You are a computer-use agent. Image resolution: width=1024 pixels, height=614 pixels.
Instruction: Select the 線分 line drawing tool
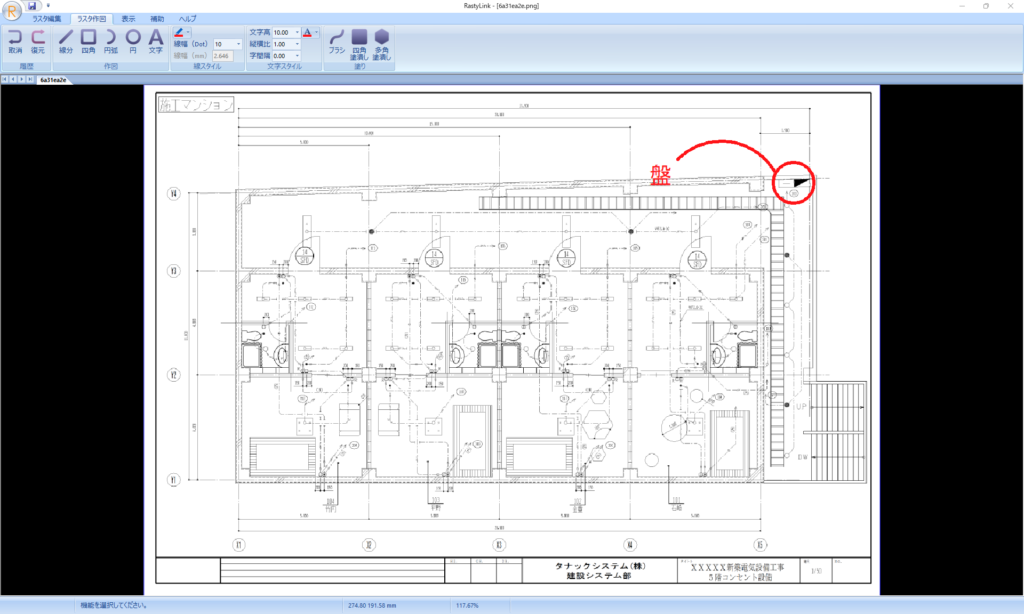pyautogui.click(x=66, y=41)
